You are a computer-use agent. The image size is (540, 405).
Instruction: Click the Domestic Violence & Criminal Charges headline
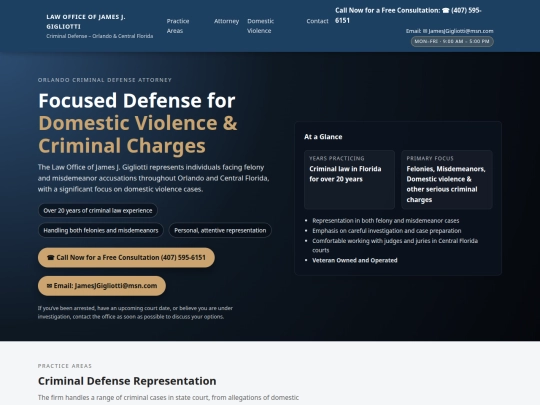pos(138,134)
